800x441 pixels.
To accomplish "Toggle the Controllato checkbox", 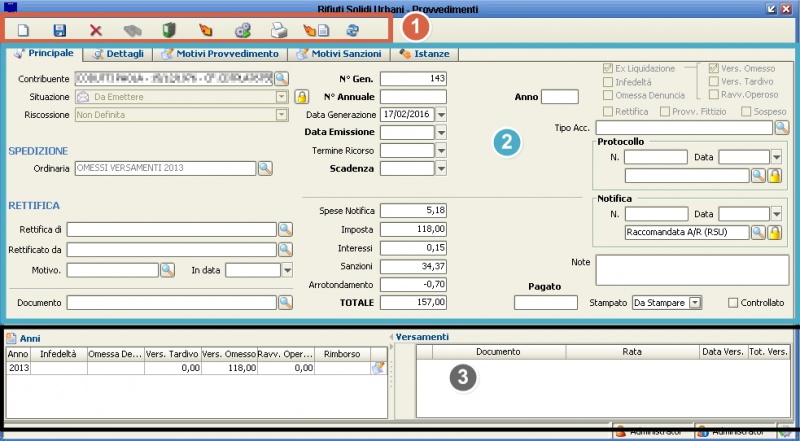I will [x=734, y=302].
